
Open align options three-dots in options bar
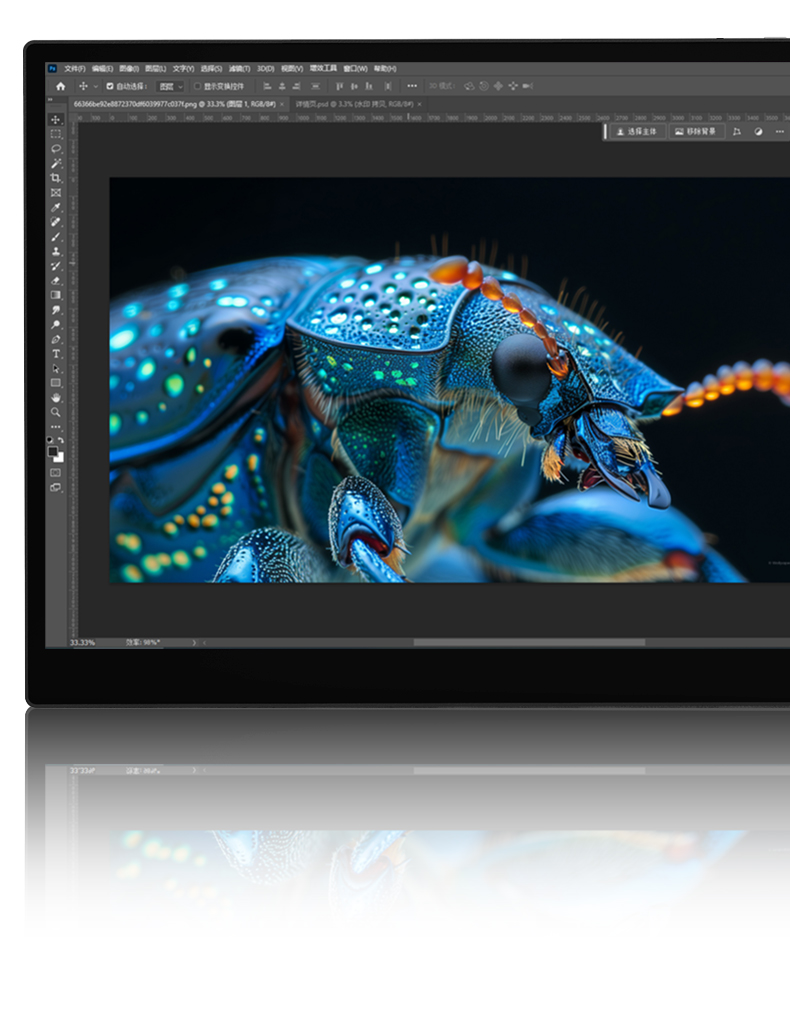pos(412,86)
